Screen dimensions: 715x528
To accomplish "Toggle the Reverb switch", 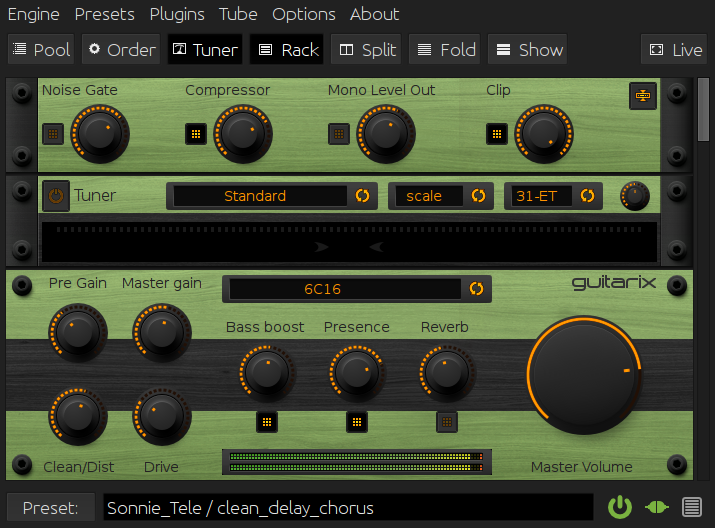I will [447, 422].
